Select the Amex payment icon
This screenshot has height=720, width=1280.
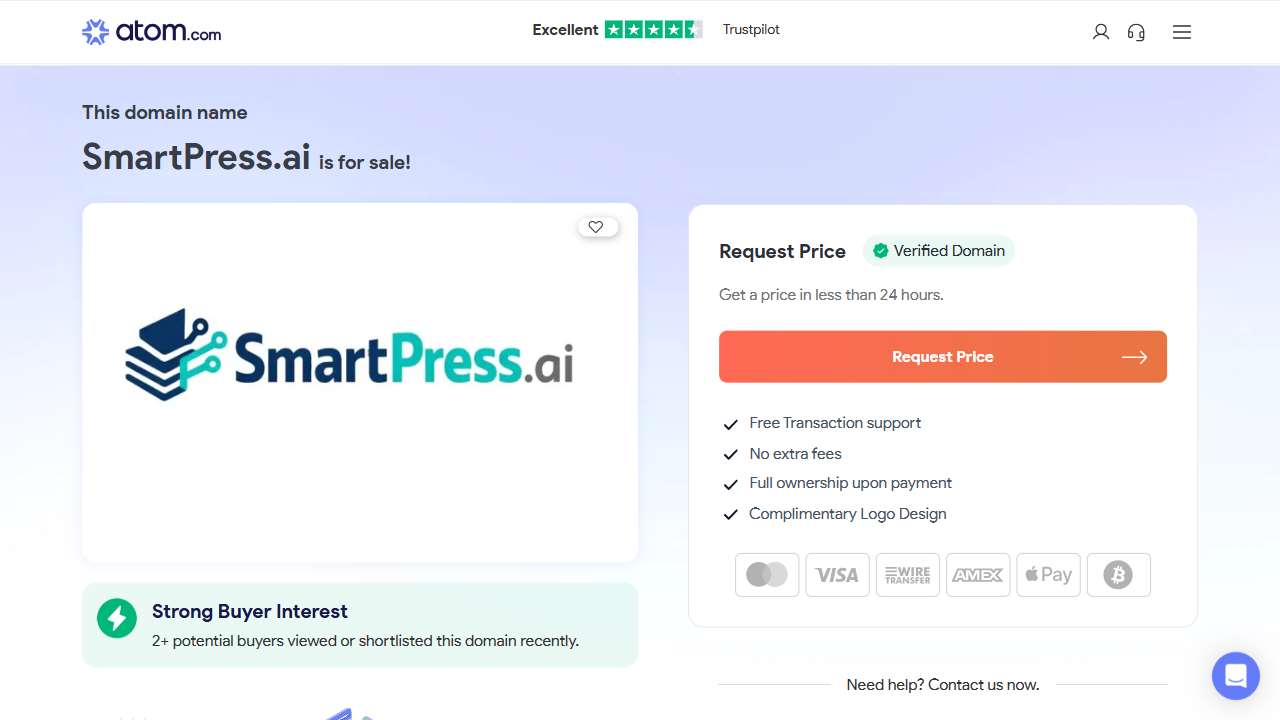point(977,574)
